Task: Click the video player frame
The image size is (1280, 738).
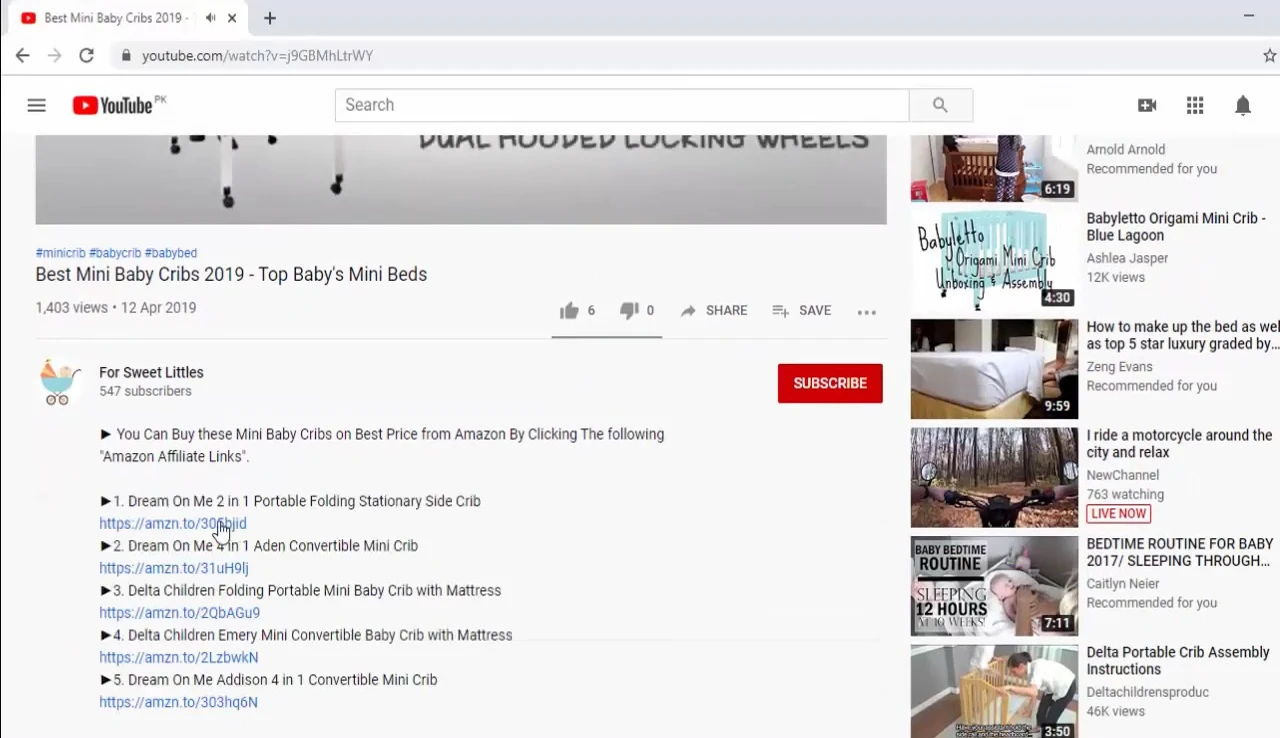Action: [461, 180]
